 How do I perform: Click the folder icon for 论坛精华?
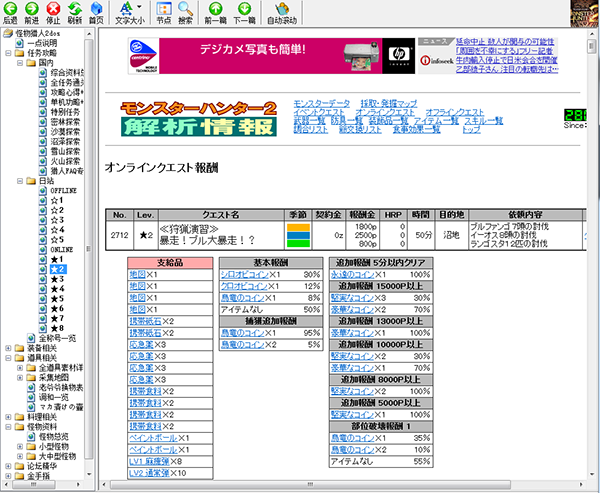click(20, 466)
